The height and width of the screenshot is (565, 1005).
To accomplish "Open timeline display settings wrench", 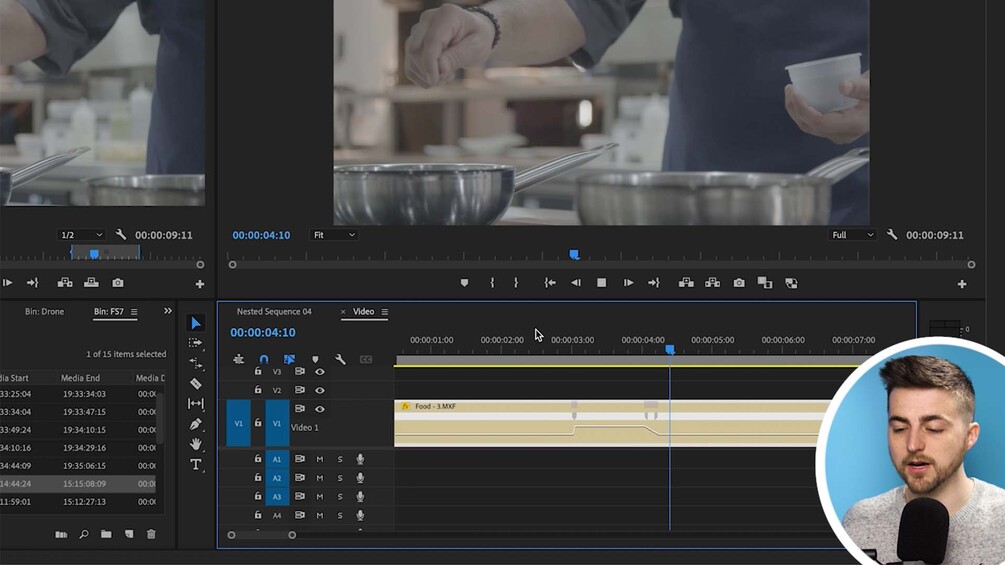I will 340,359.
